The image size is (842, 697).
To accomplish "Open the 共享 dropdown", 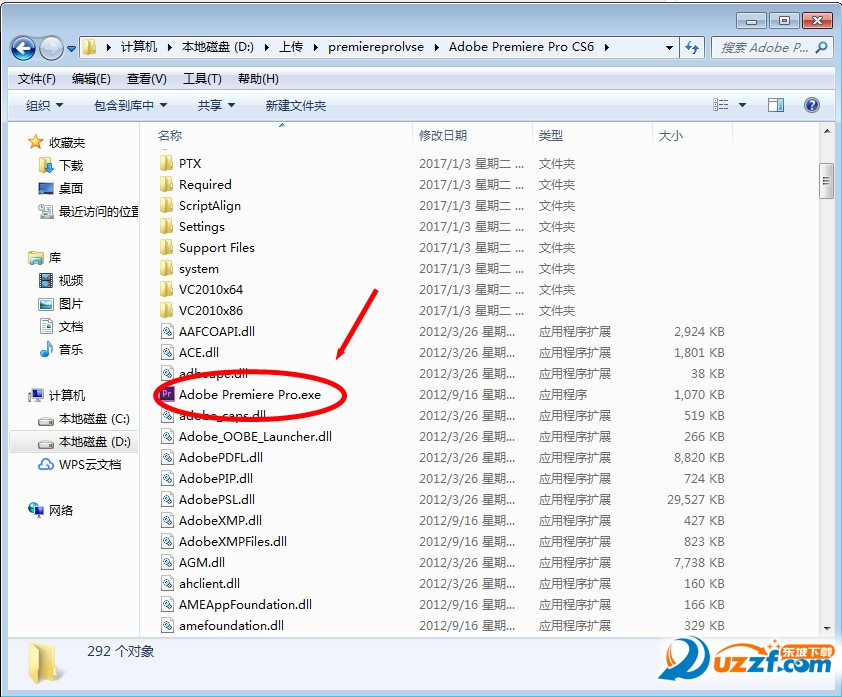I will point(216,105).
